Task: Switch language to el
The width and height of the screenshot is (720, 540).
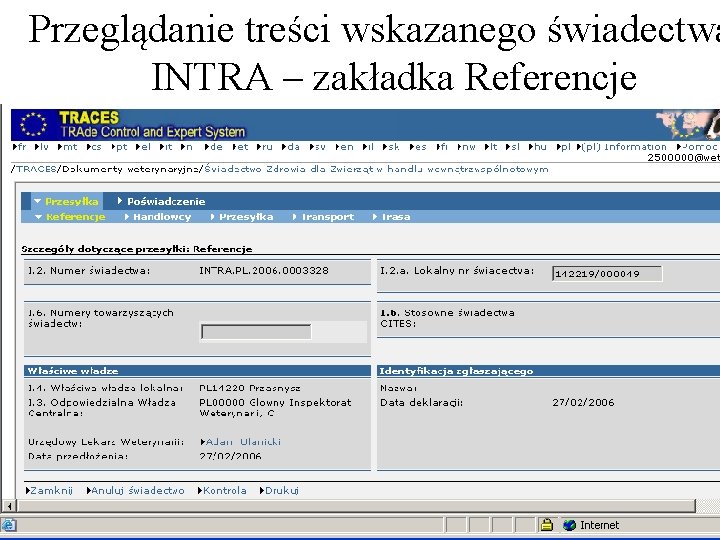Action: pyautogui.click(x=143, y=147)
